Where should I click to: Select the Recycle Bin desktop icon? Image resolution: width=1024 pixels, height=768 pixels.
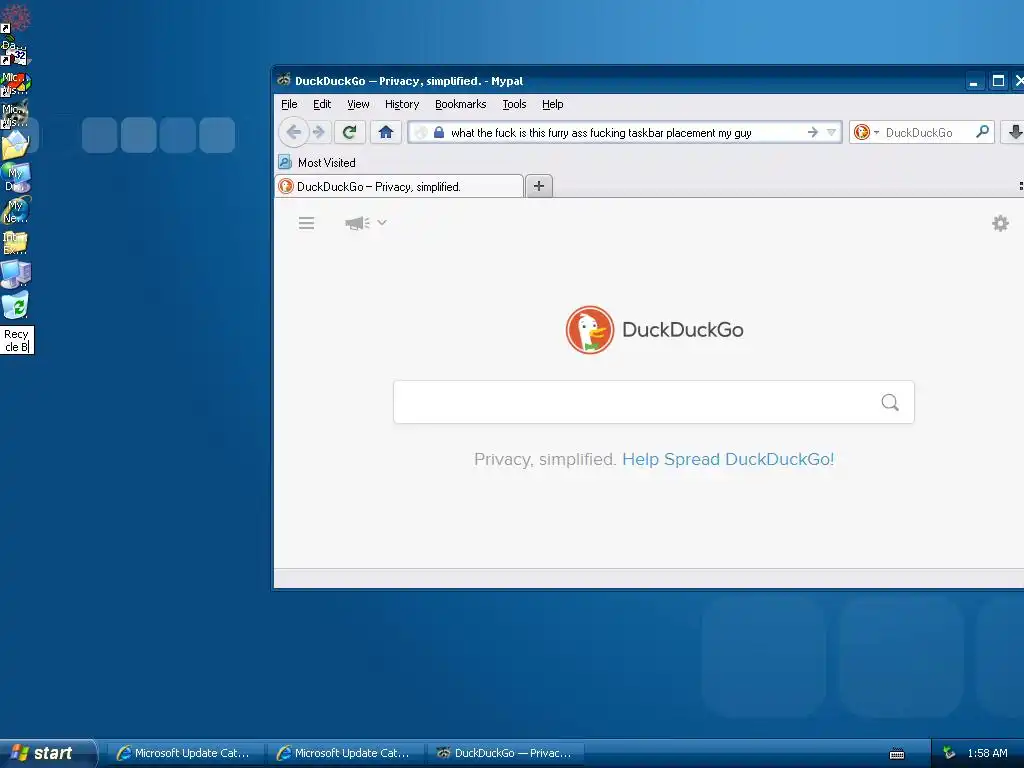click(x=16, y=306)
